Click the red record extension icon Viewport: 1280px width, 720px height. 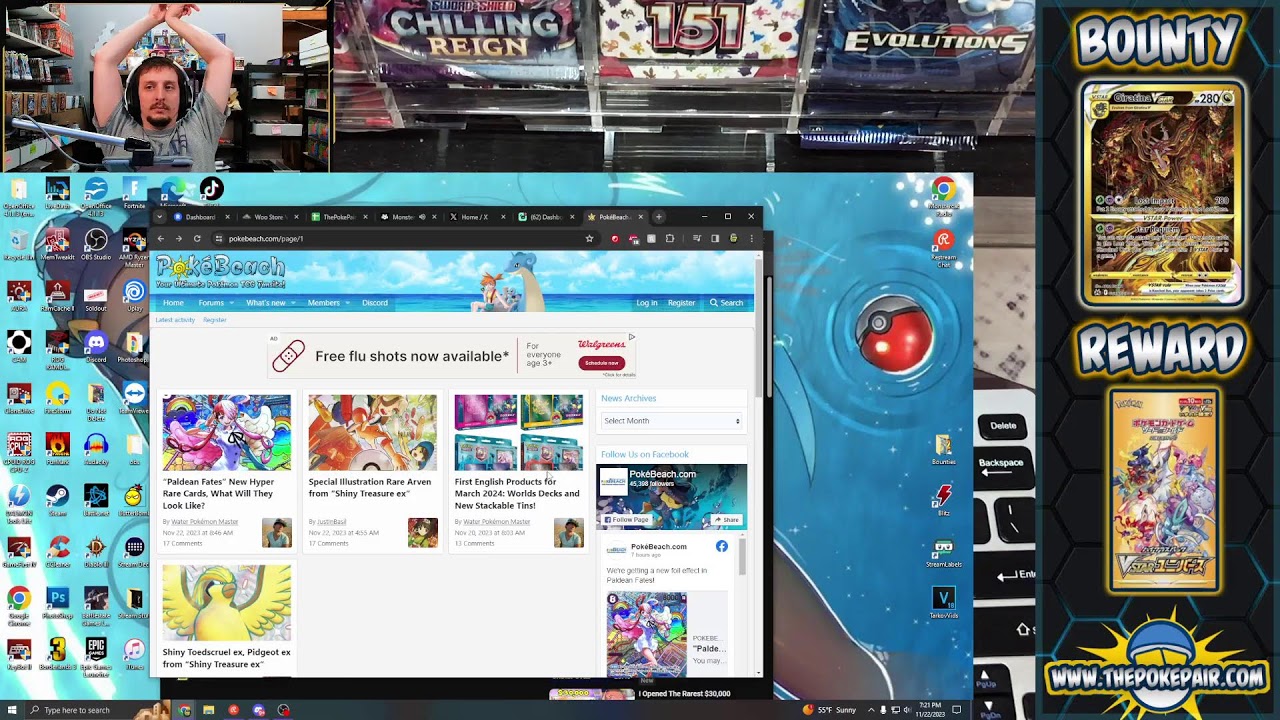pyautogui.click(x=615, y=238)
